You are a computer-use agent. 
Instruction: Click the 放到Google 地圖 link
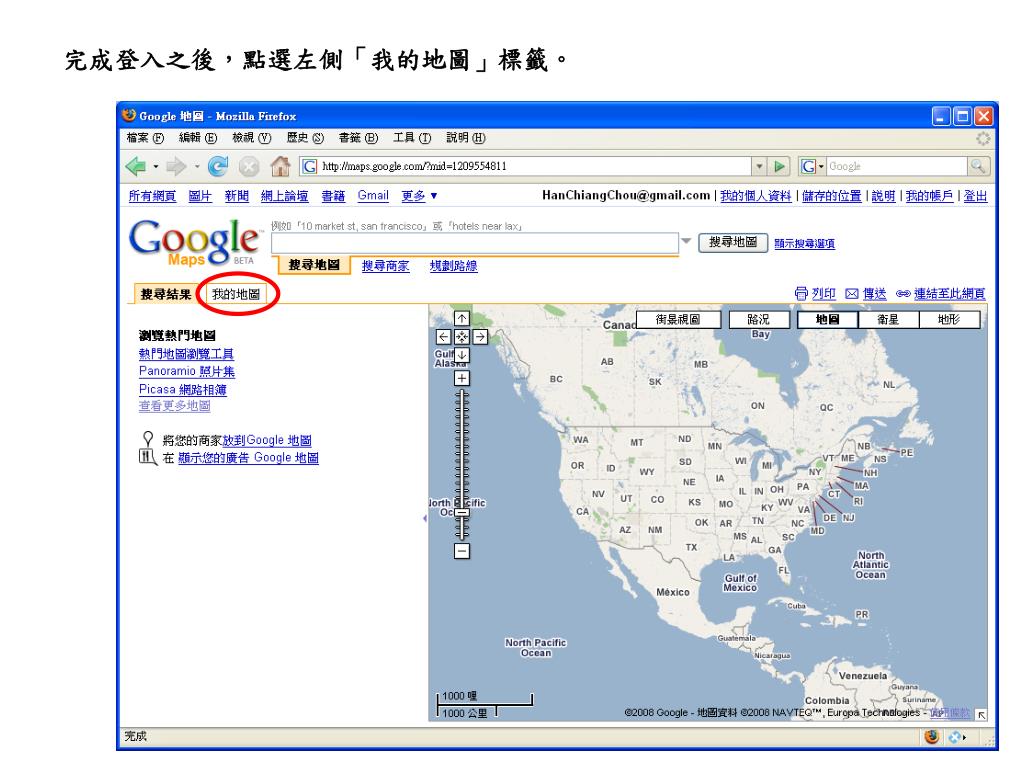click(267, 441)
